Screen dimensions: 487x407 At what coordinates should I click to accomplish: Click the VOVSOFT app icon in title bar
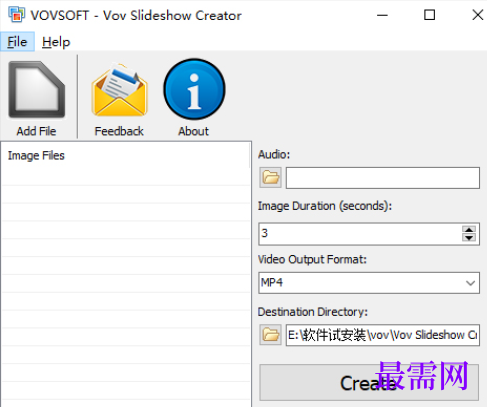pos(17,15)
